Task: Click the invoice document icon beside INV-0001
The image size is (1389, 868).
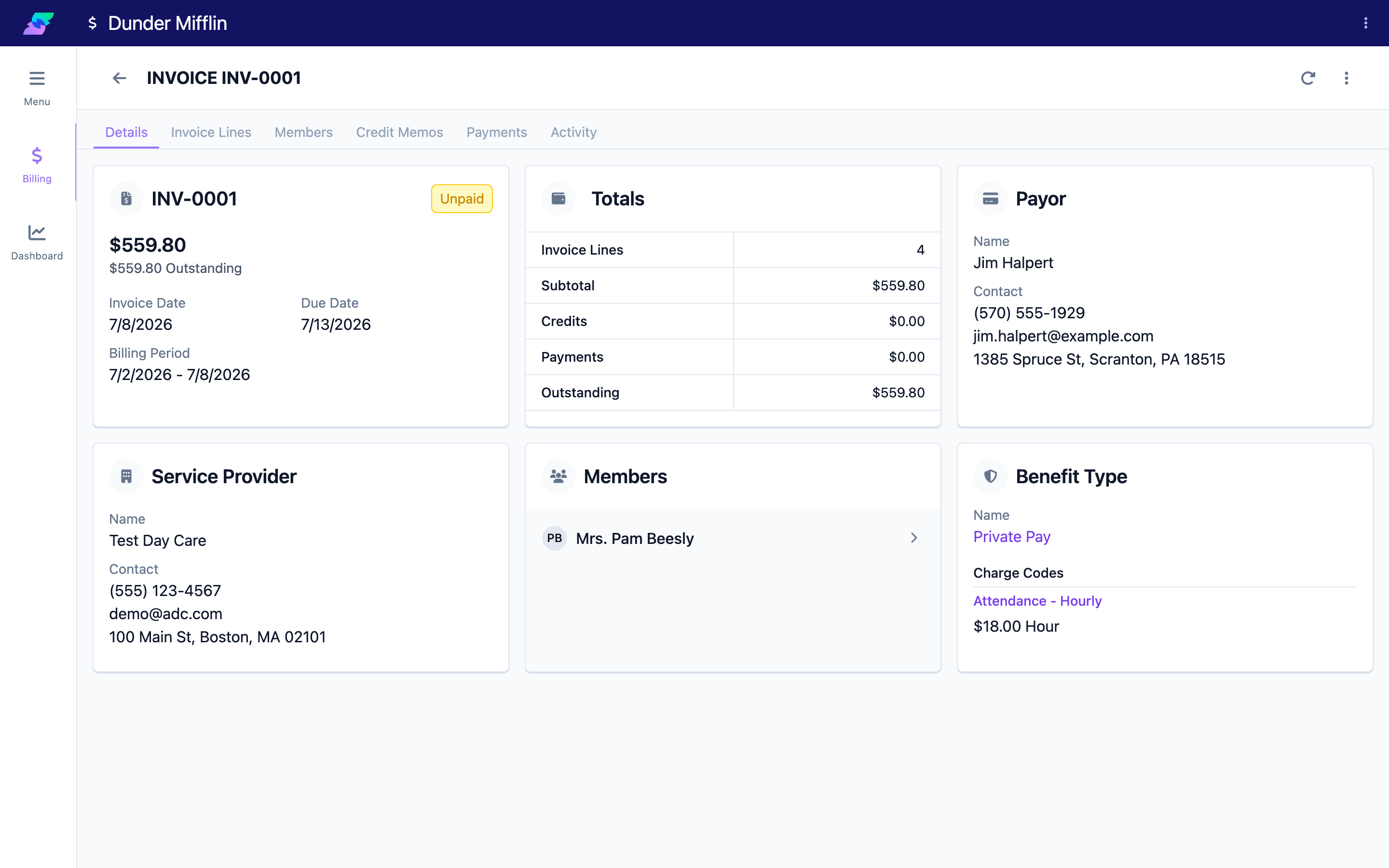Action: tap(126, 199)
